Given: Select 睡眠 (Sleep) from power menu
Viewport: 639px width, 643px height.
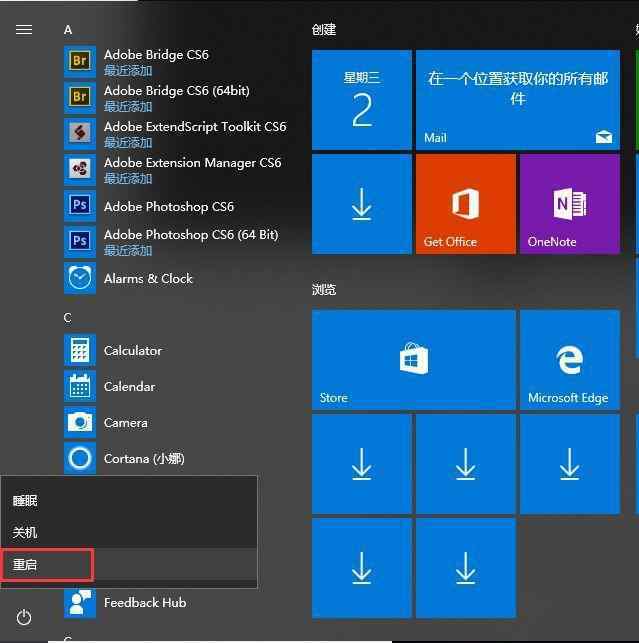Looking at the screenshot, I should point(129,500).
